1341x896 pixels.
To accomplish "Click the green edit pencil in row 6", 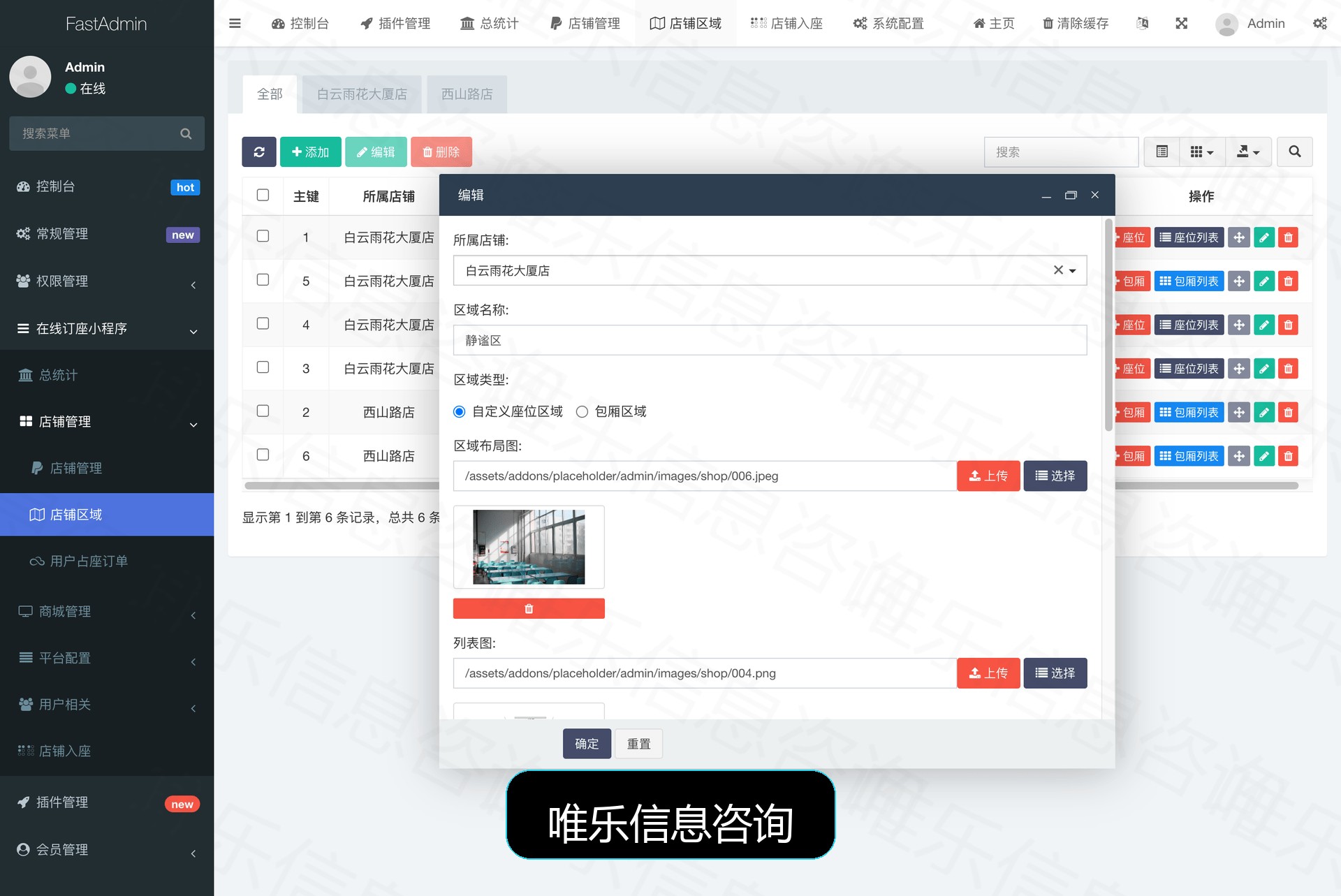I will (x=1264, y=456).
